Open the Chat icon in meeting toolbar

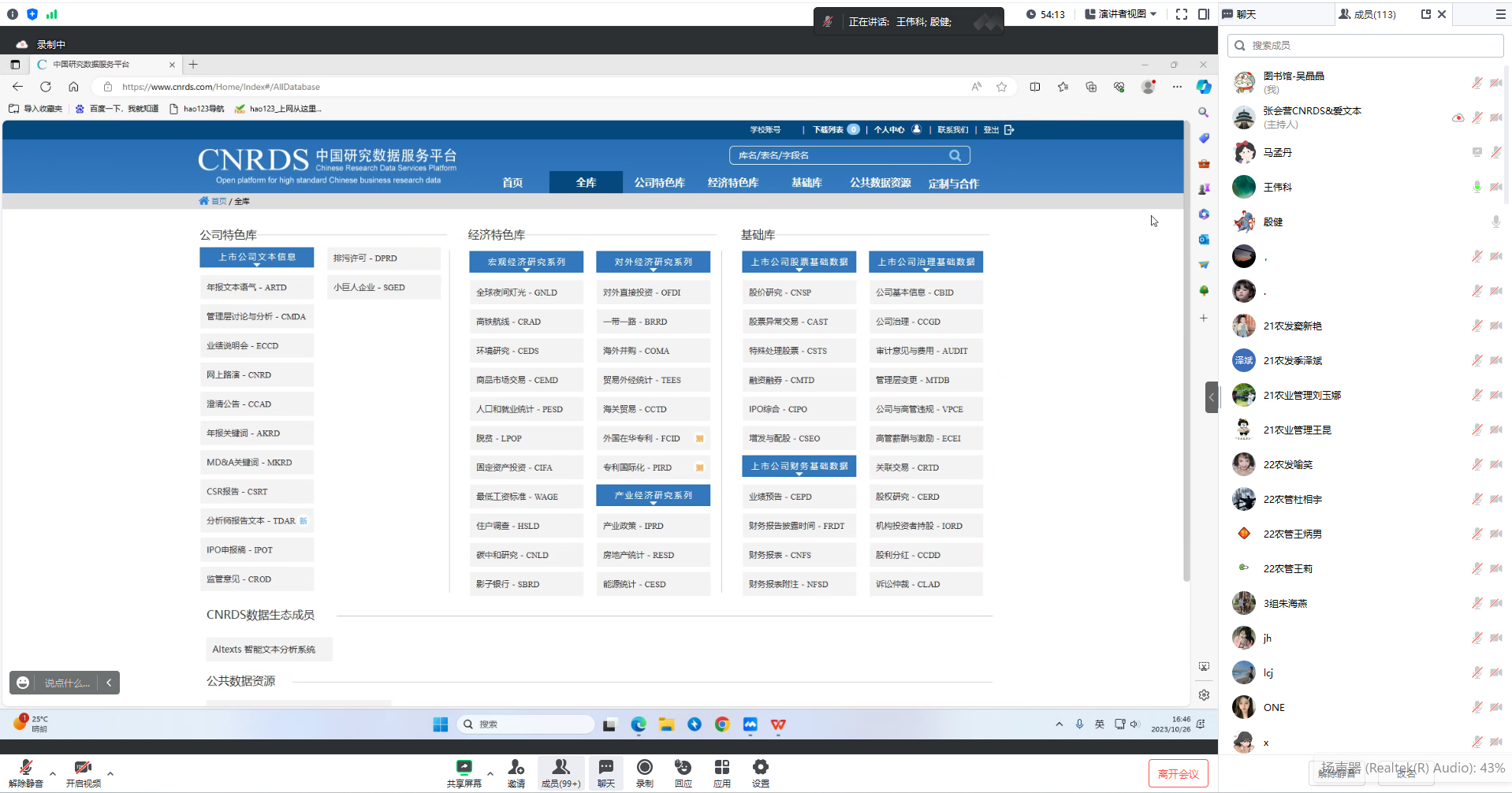click(x=605, y=773)
